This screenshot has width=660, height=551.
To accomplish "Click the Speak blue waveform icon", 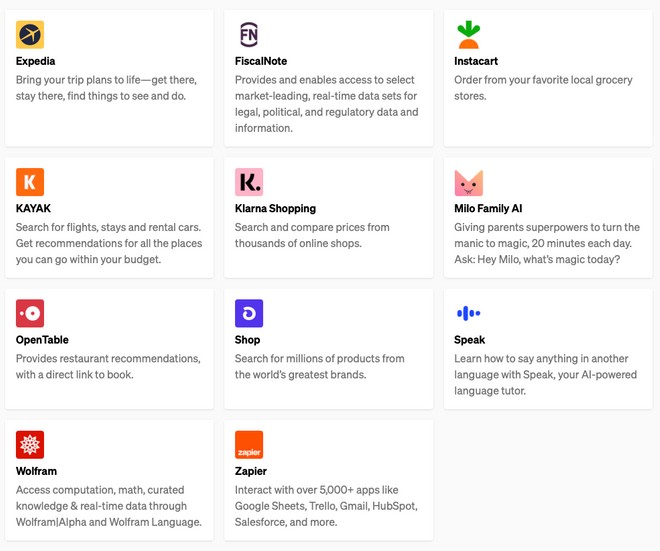I will click(468, 313).
